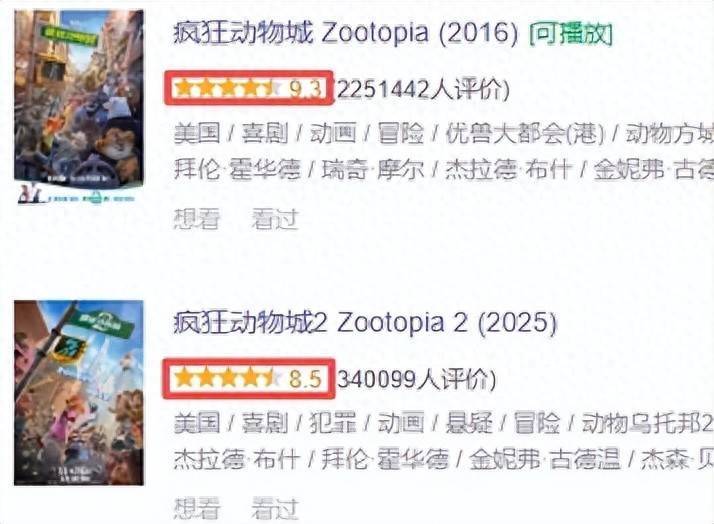The width and height of the screenshot is (714, 524).
Task: Click 瑞奇·摩尔 in the first entry
Action: point(372,169)
